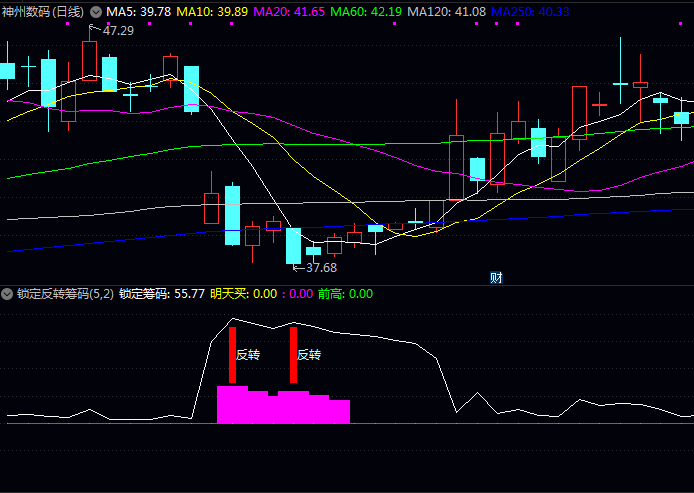The width and height of the screenshot is (694, 493).
Task: Open the main chart indicator dropdown arrow
Action: point(96,12)
